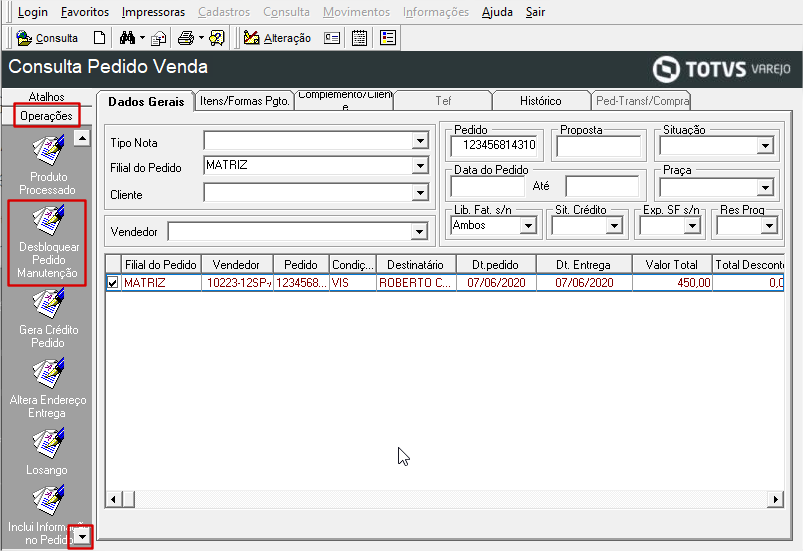Expand the Praça dropdown
This screenshot has width=803, height=551.
point(765,187)
